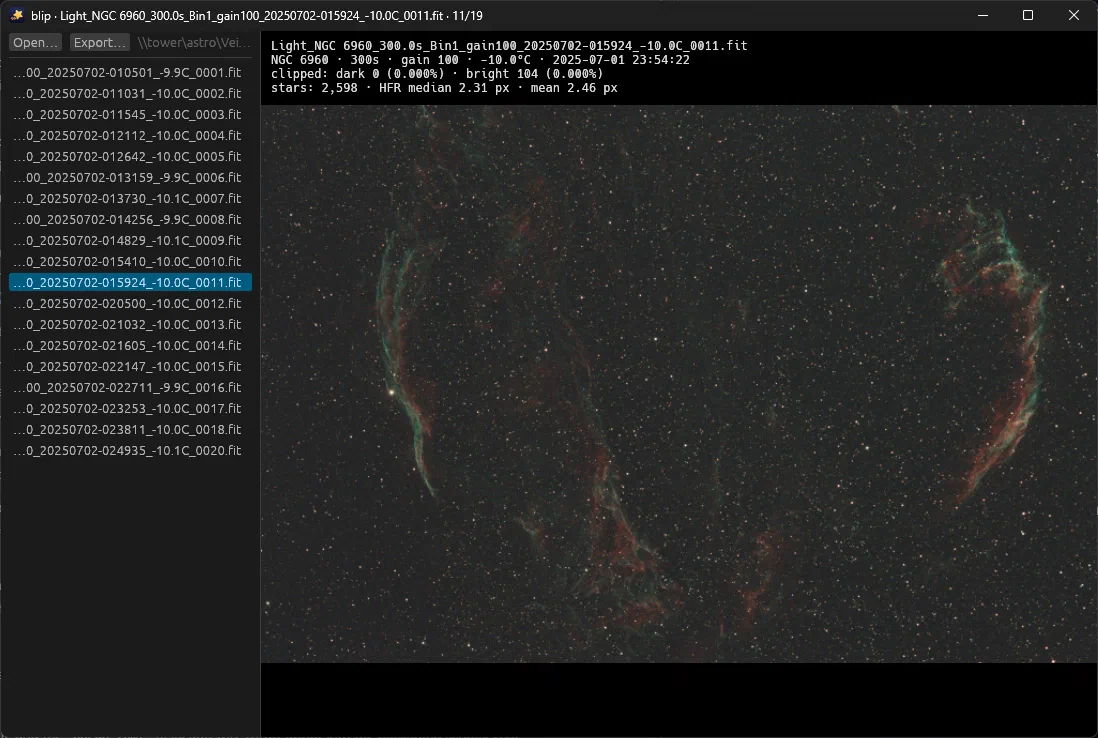Select file ending 022147_-10.0C_0015.fit
The width and height of the screenshot is (1098, 738).
pyautogui.click(x=130, y=366)
